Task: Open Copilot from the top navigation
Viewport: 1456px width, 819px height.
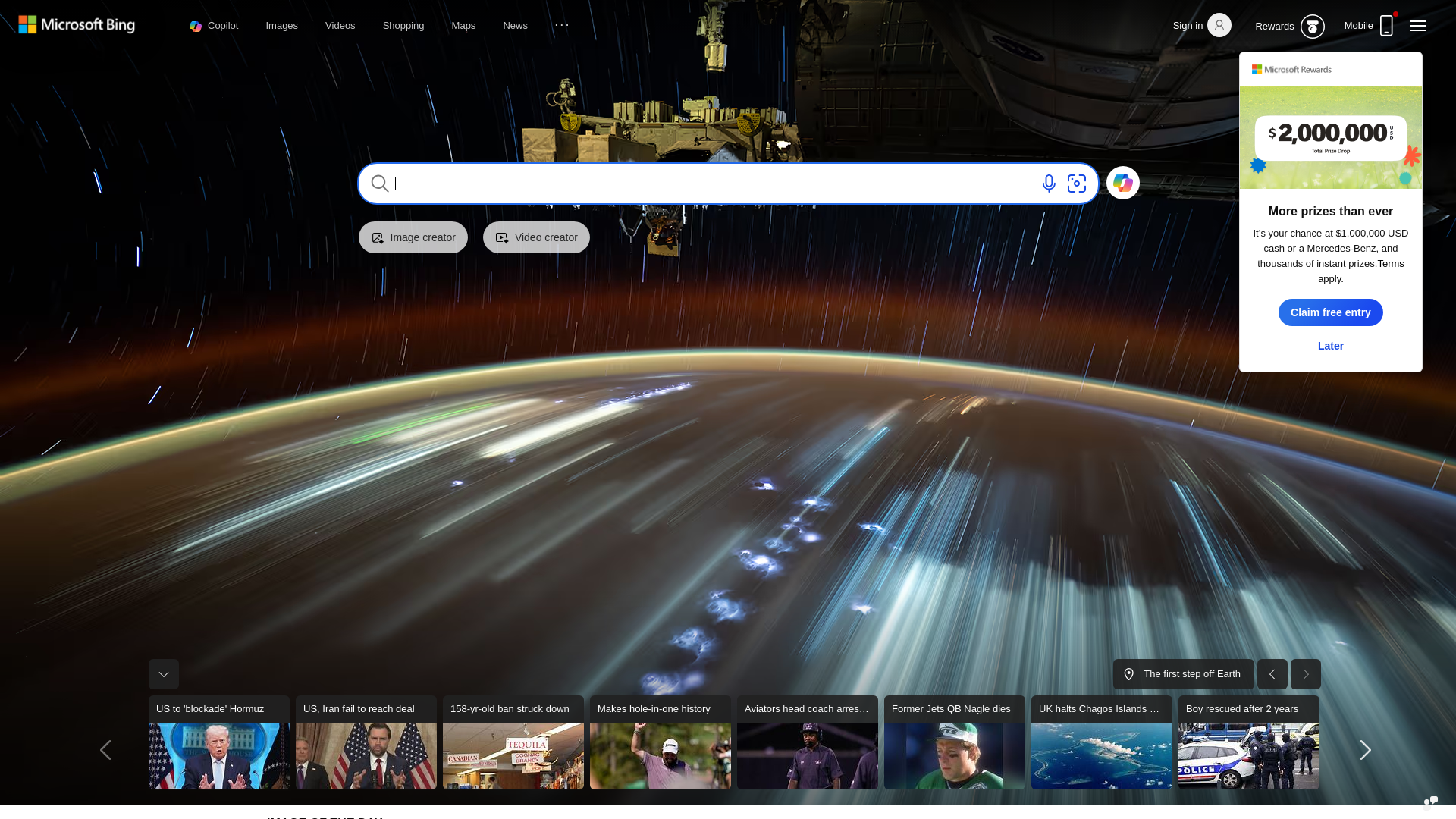Action: 214,26
